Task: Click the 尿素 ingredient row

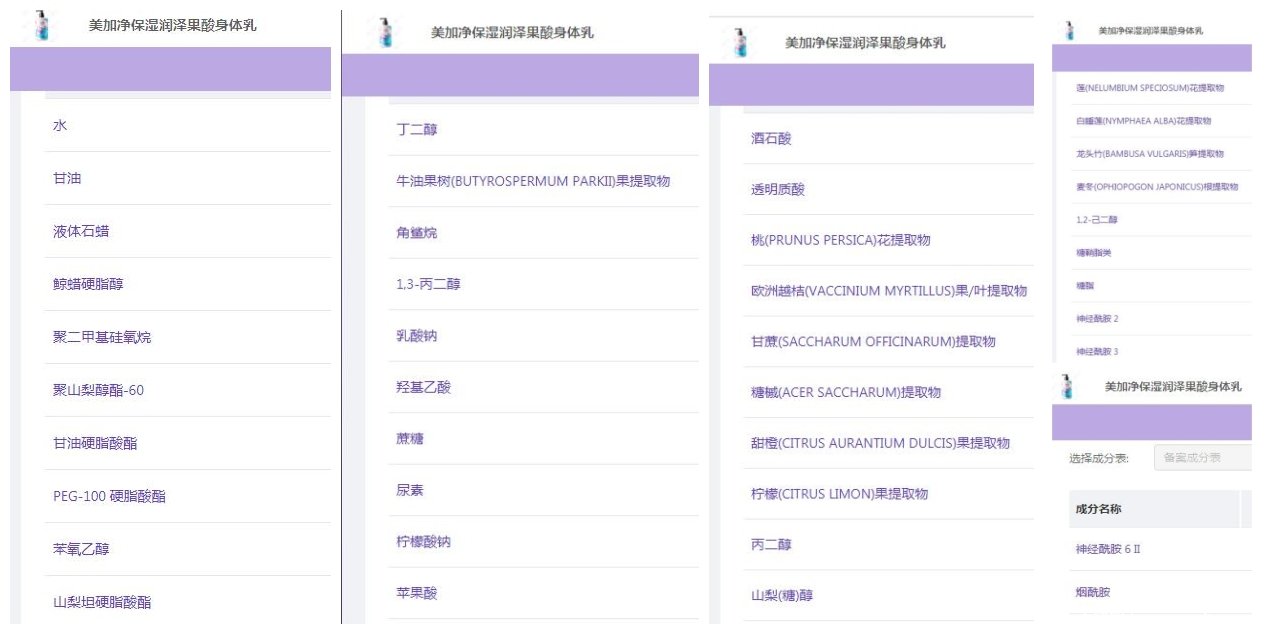Action: [x=410, y=490]
